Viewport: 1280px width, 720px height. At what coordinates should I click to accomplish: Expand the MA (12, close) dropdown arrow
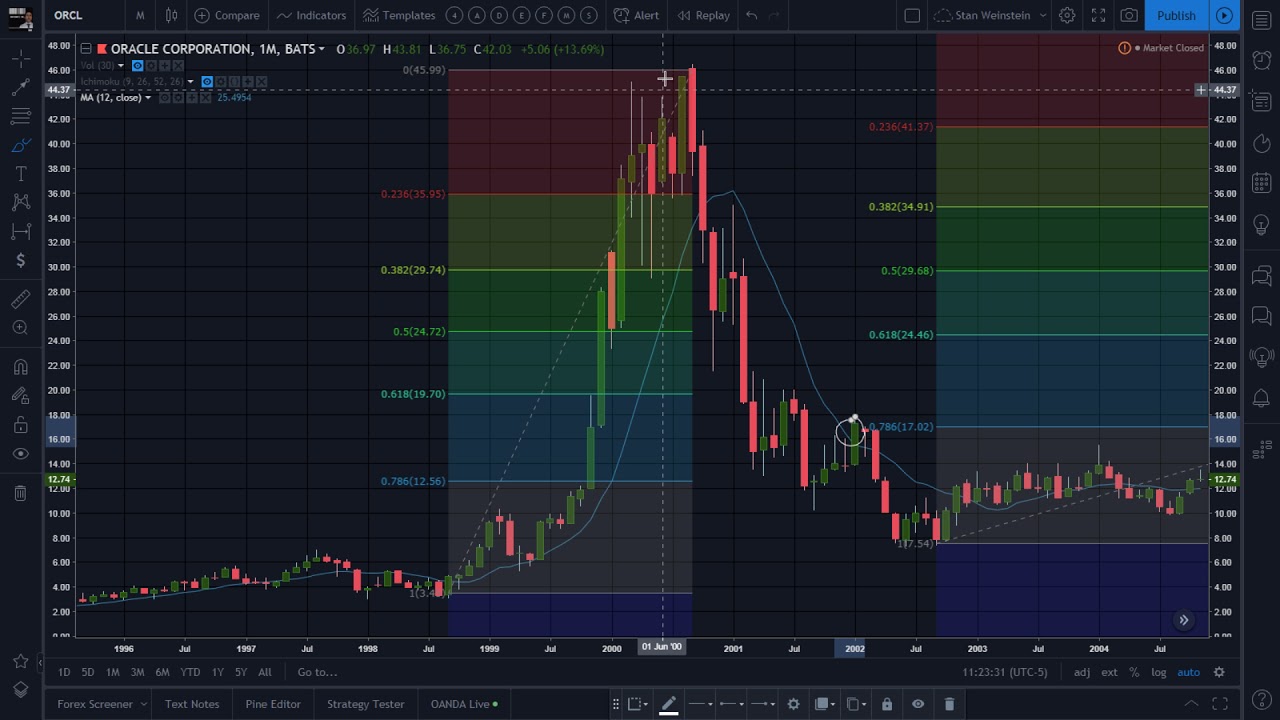pos(148,97)
